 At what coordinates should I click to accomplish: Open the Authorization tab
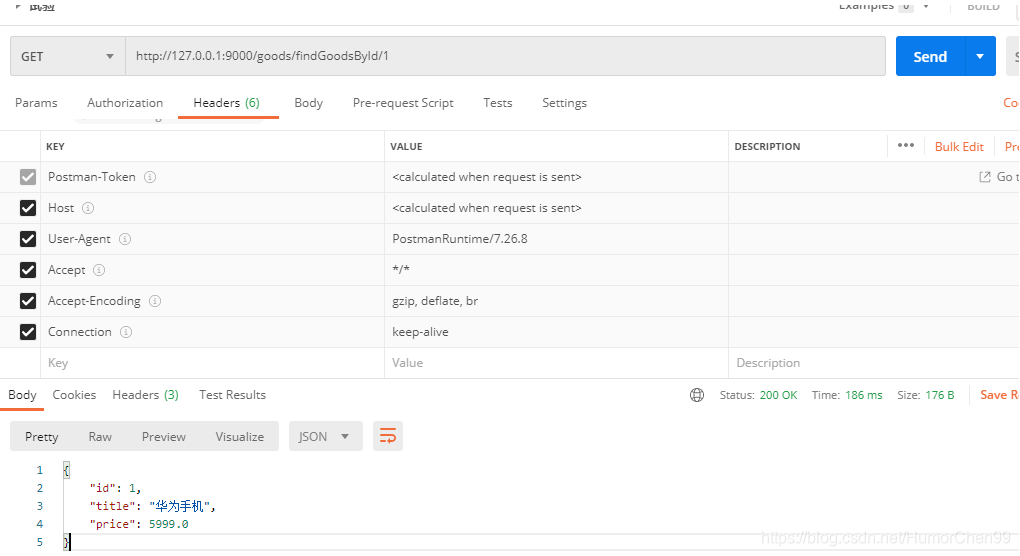point(125,103)
